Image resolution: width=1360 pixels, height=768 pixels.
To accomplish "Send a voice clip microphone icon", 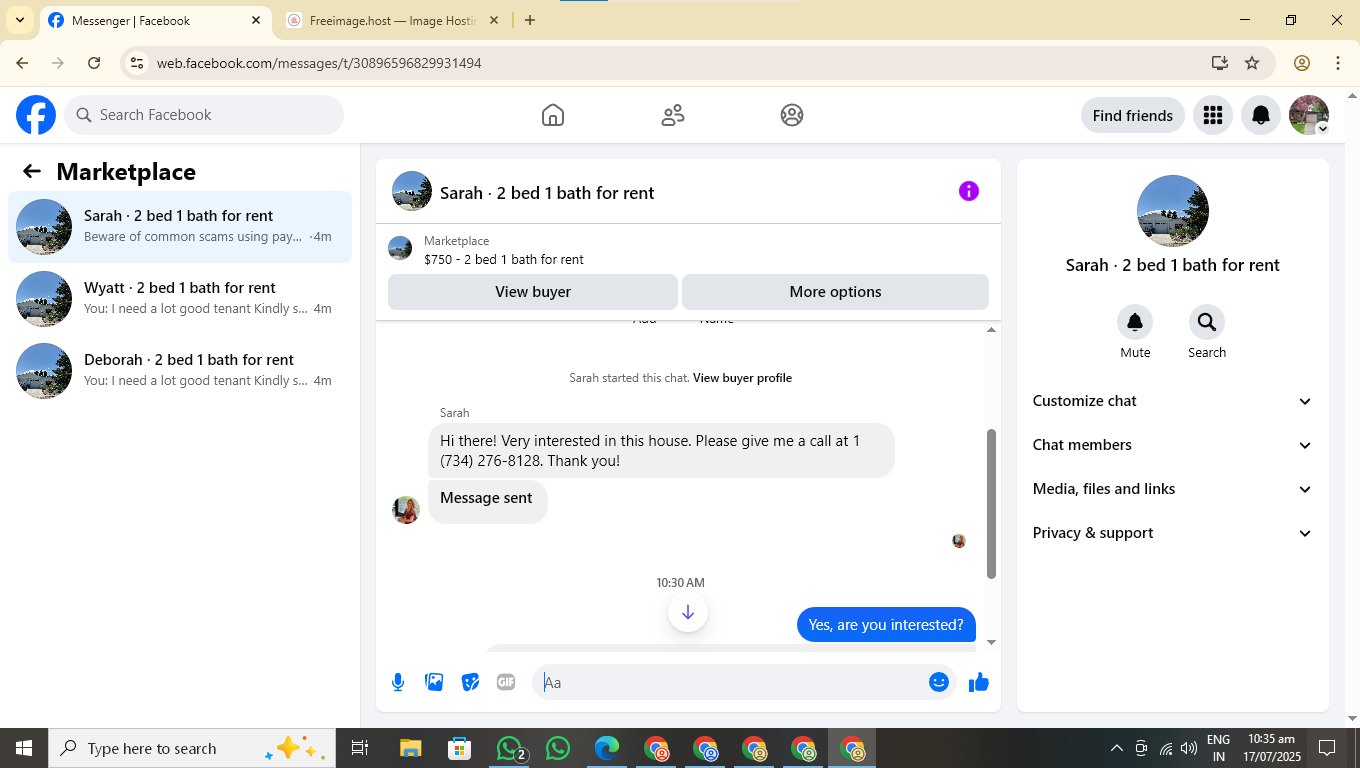I will click(x=398, y=682).
